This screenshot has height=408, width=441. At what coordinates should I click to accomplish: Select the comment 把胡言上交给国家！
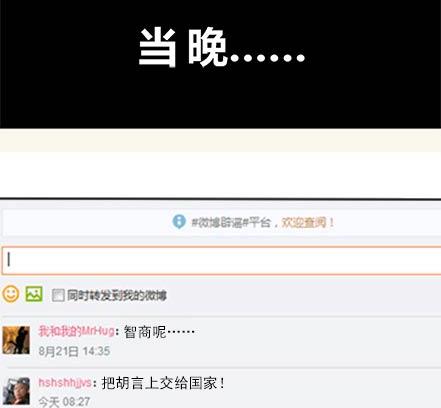click(163, 383)
